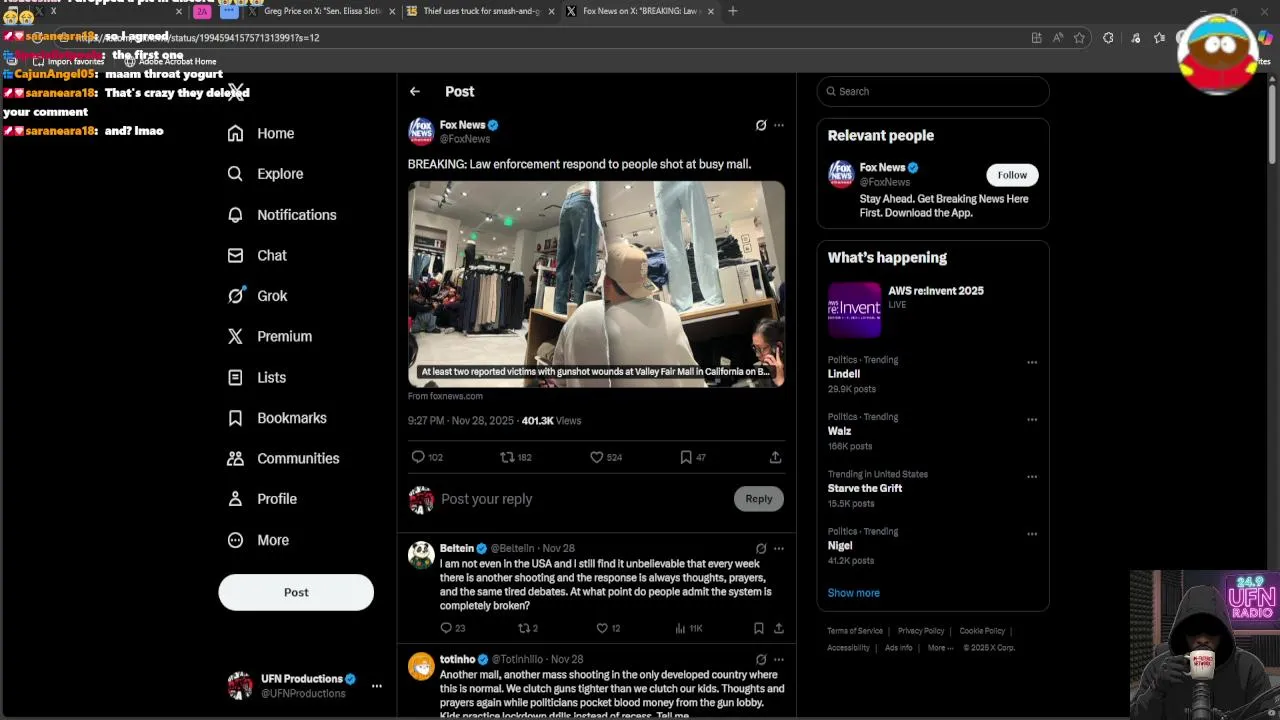Open Lists from the sidebar
Screen dimensions: 1280x720
257,377
